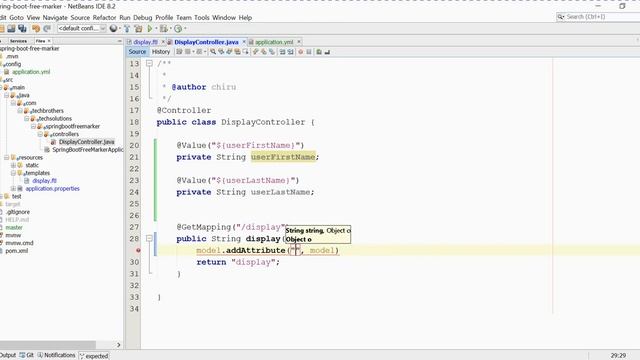Open the Git status bar button

point(27,355)
